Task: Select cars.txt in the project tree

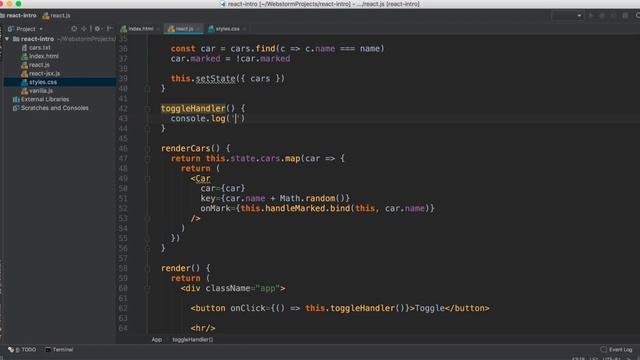Action: (40, 48)
